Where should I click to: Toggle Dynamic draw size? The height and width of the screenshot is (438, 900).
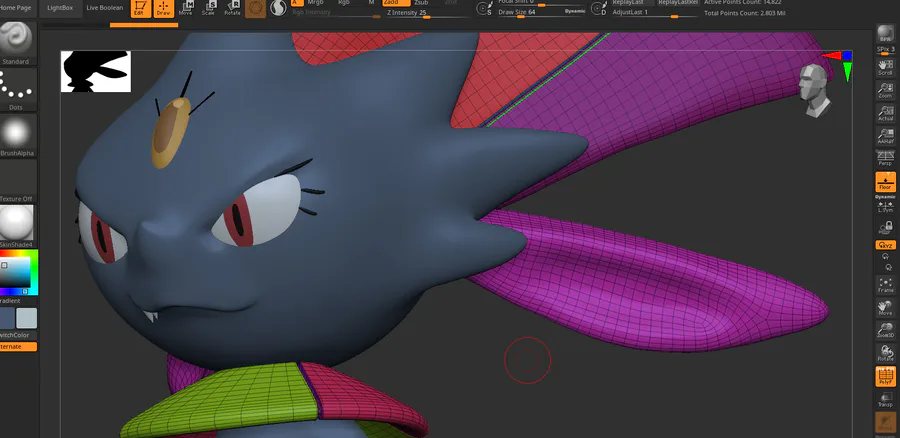(575, 11)
